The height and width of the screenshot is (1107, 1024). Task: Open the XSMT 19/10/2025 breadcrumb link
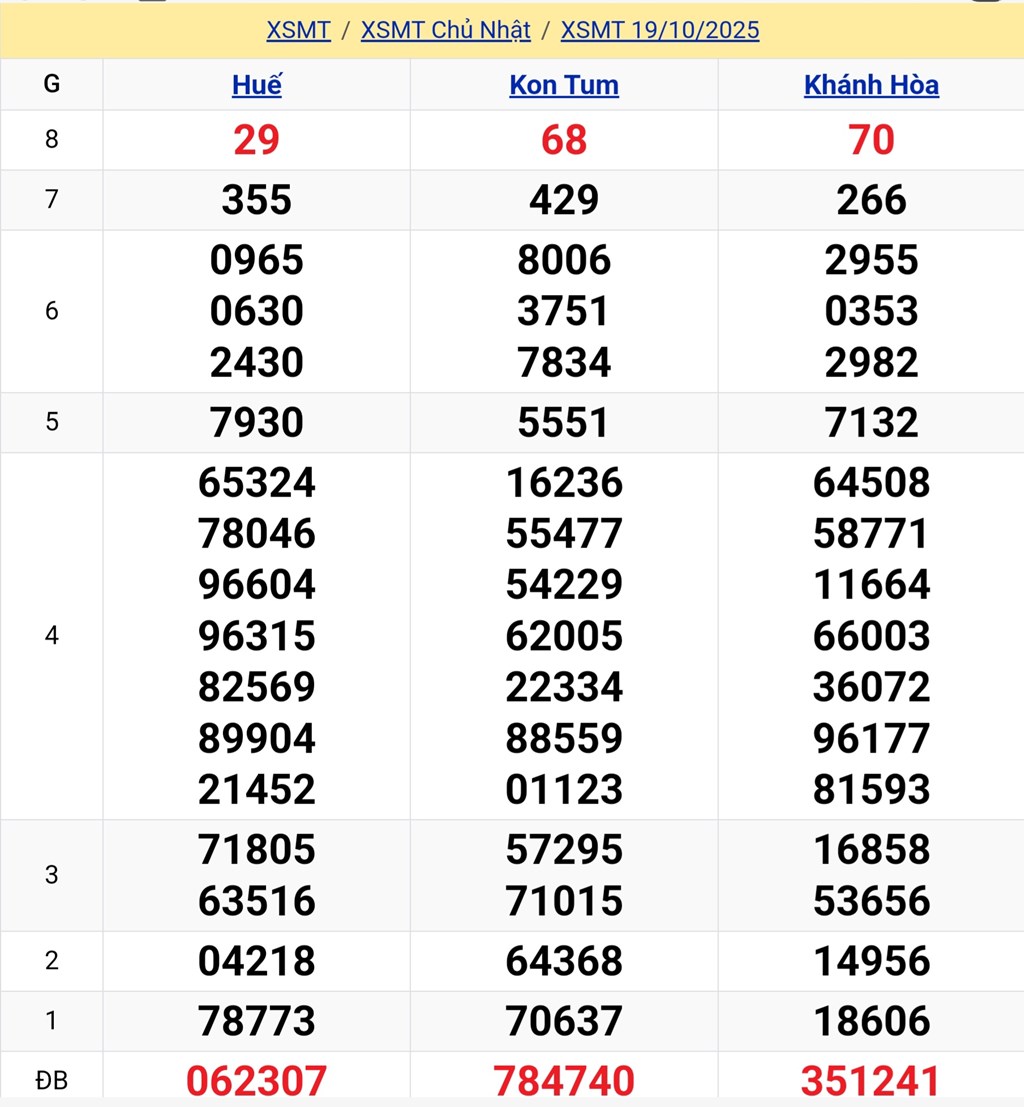660,30
